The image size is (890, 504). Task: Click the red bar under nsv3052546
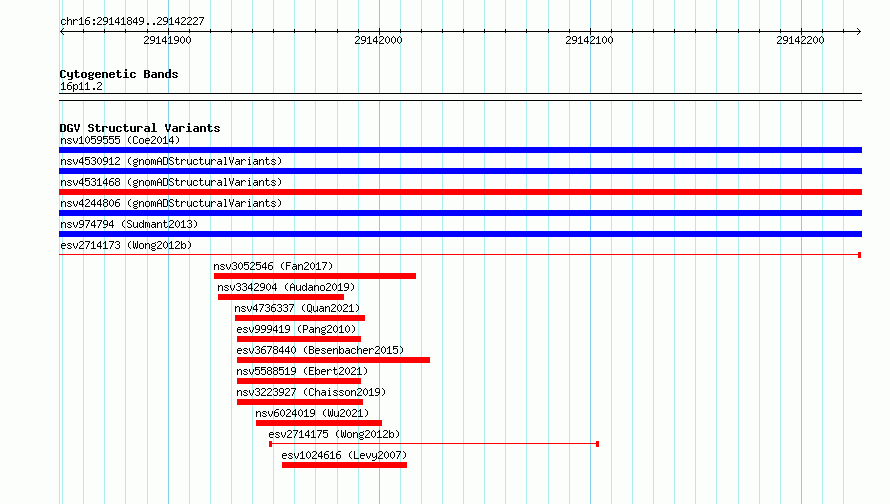(315, 276)
